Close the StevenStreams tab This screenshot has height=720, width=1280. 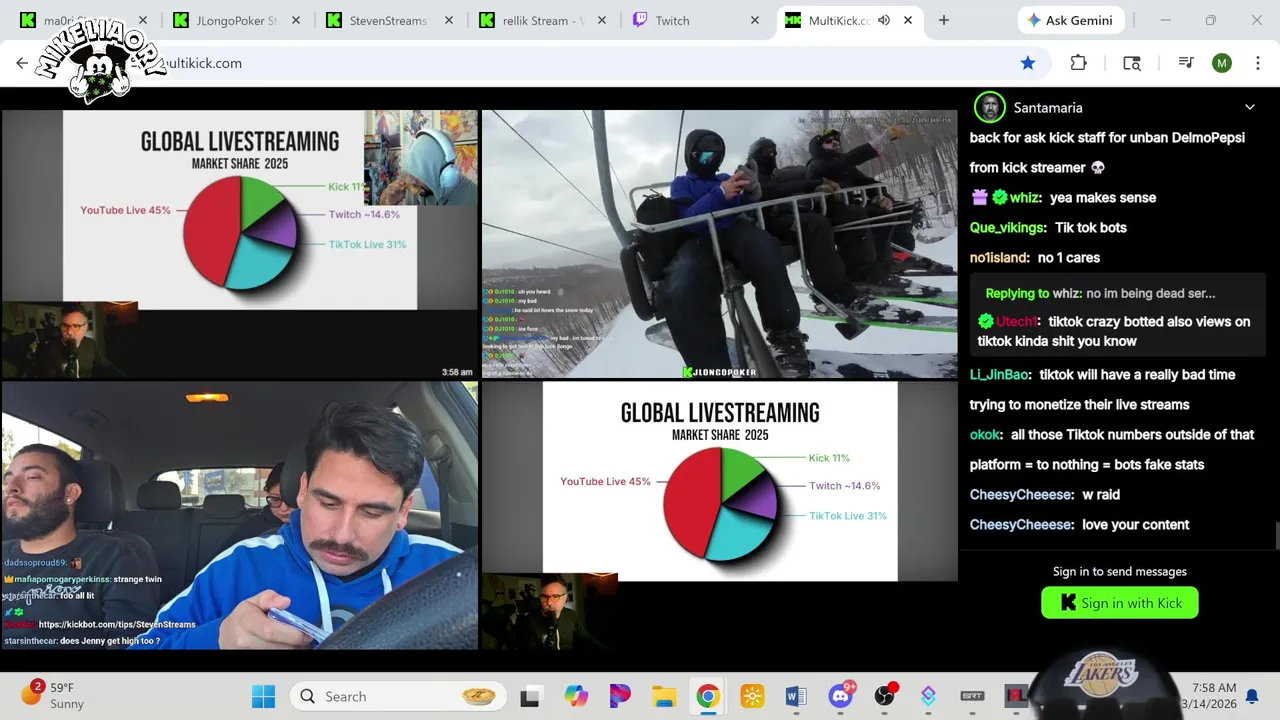pos(449,20)
